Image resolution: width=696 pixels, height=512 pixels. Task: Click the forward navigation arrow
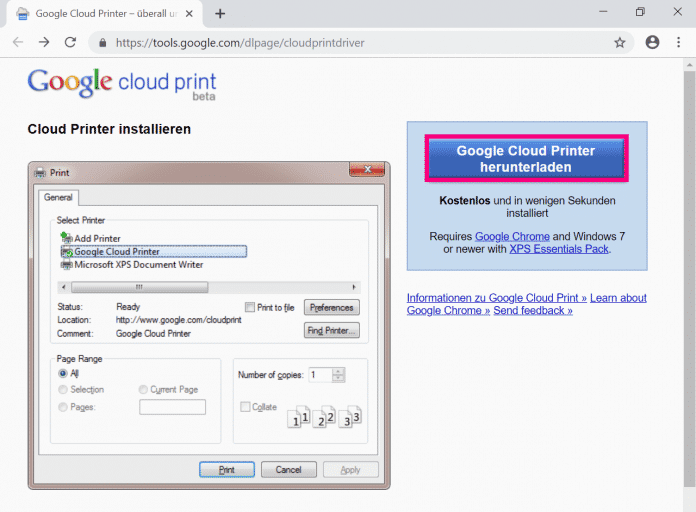point(44,43)
